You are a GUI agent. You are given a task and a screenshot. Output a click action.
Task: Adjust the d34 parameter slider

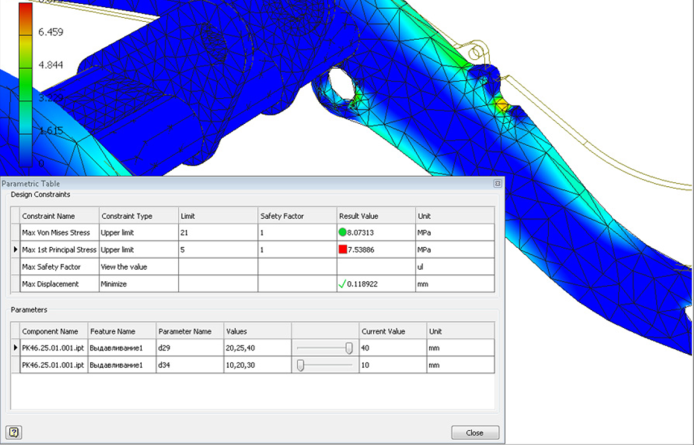301,365
